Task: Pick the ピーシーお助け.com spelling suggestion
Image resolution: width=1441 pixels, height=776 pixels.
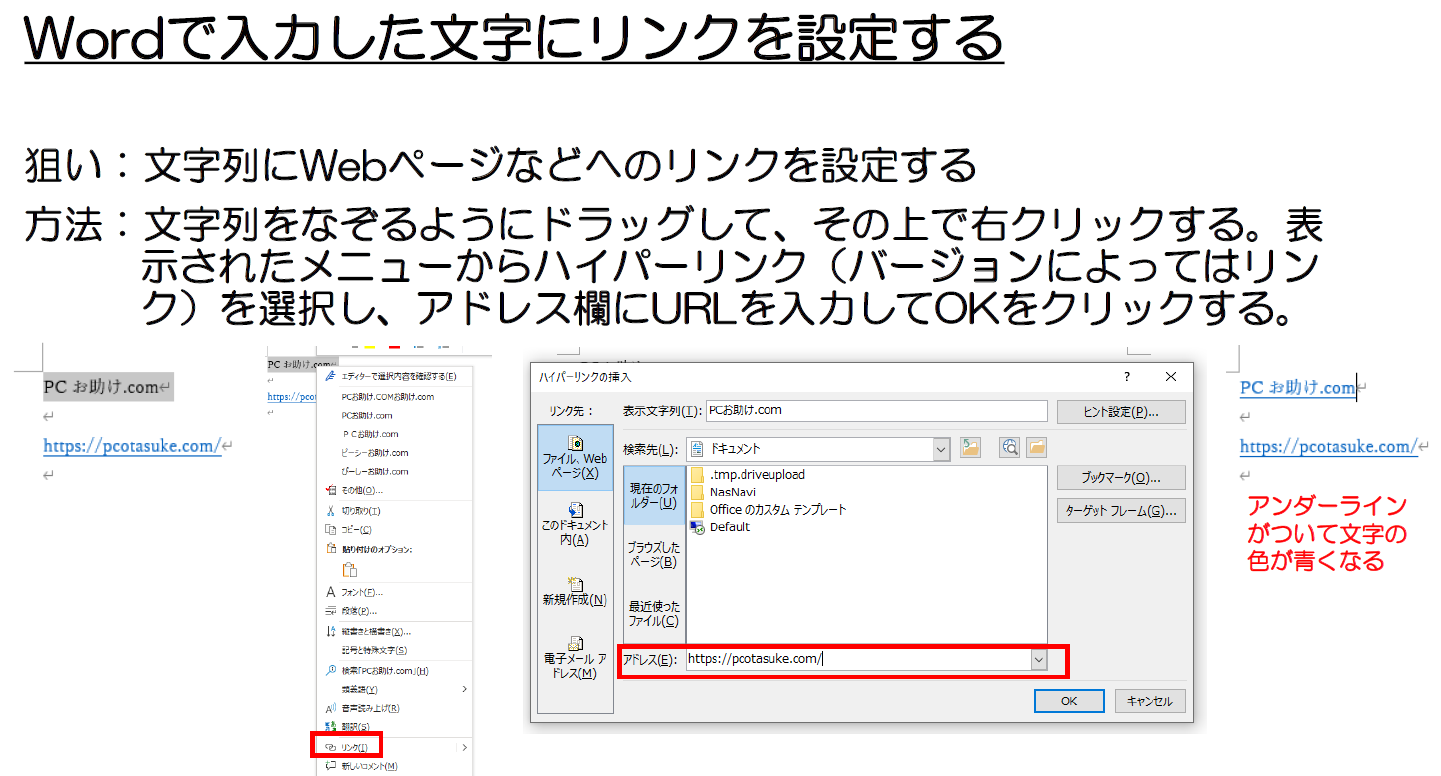Action: click(375, 453)
